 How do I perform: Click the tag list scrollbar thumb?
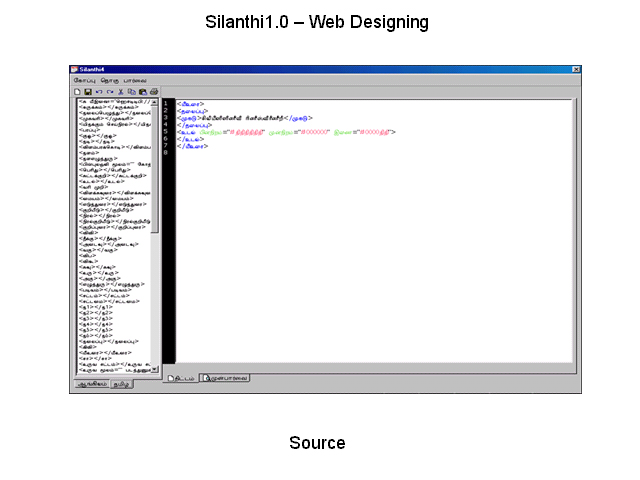[154, 169]
